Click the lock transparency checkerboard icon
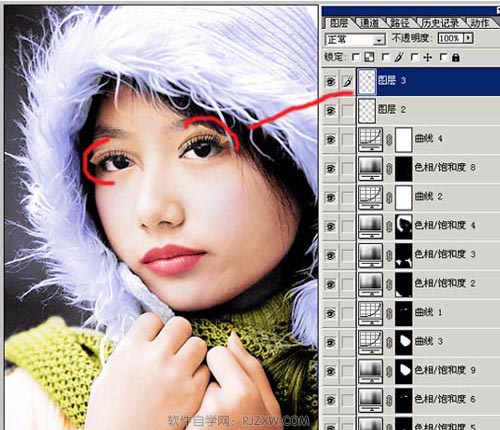 coord(369,57)
